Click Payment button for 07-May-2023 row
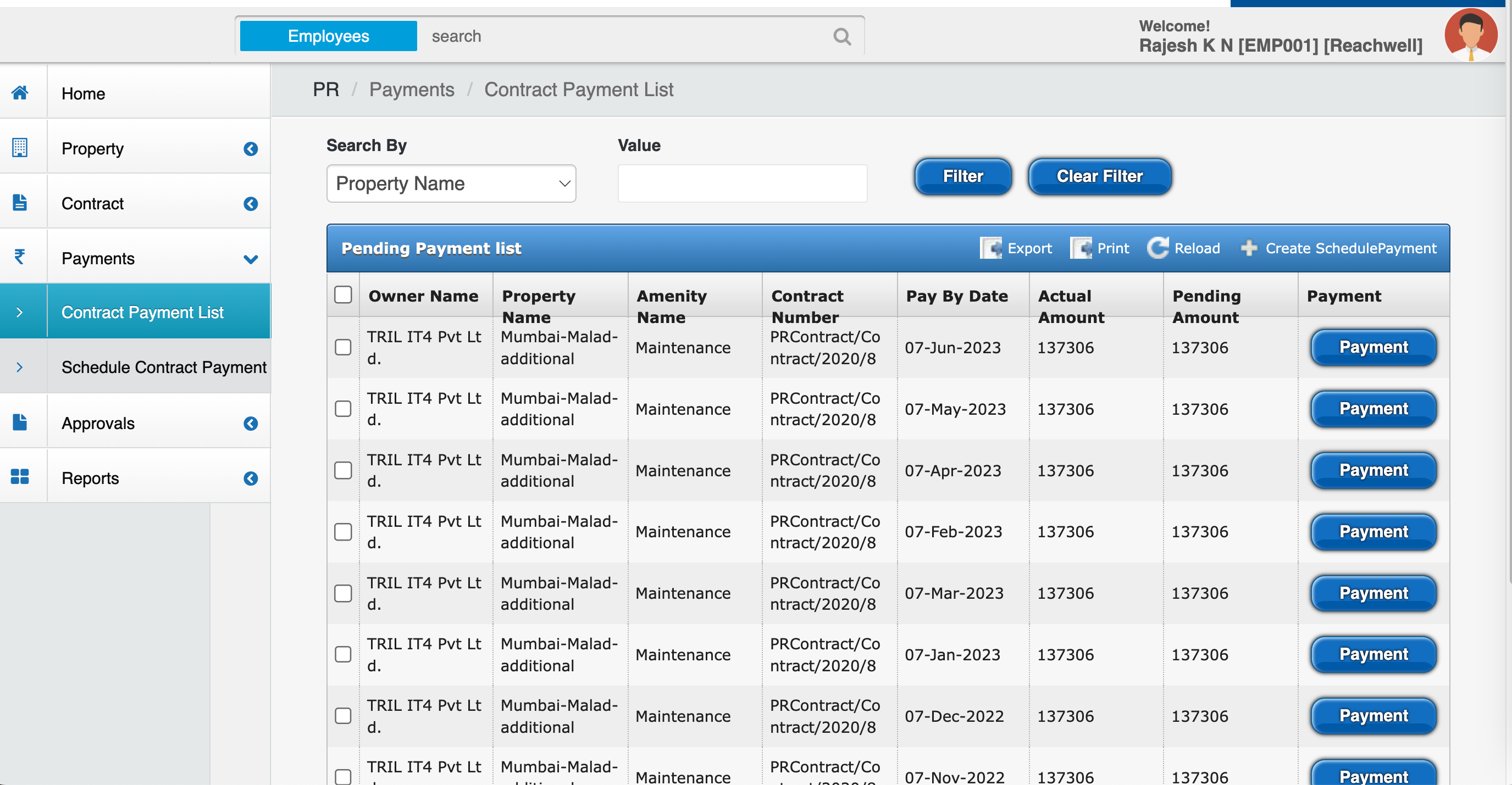This screenshot has width=1512, height=785. 1373,409
